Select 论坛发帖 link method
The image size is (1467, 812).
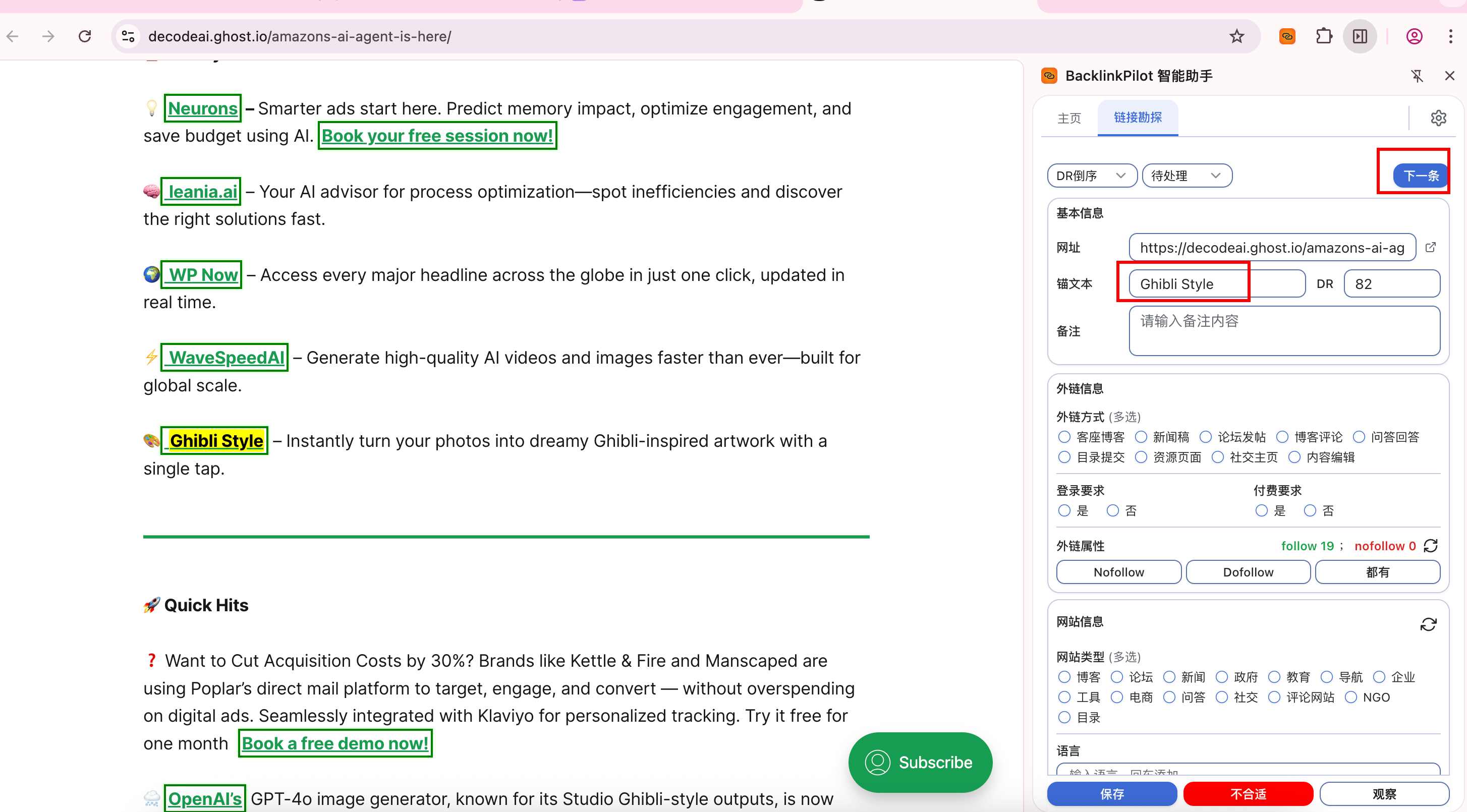click(1206, 437)
